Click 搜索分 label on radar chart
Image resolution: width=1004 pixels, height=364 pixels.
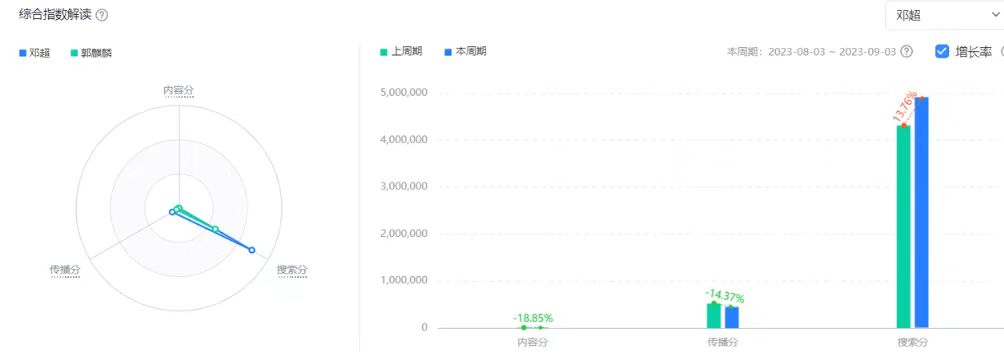pyautogui.click(x=292, y=270)
